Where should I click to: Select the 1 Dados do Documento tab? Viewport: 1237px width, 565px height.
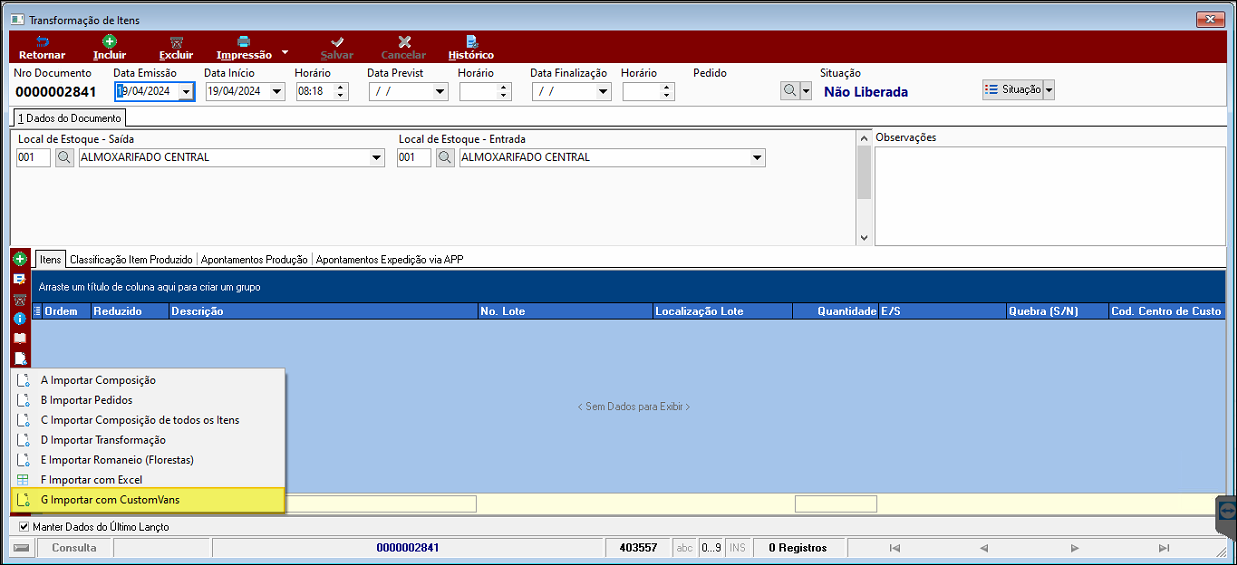pos(70,118)
